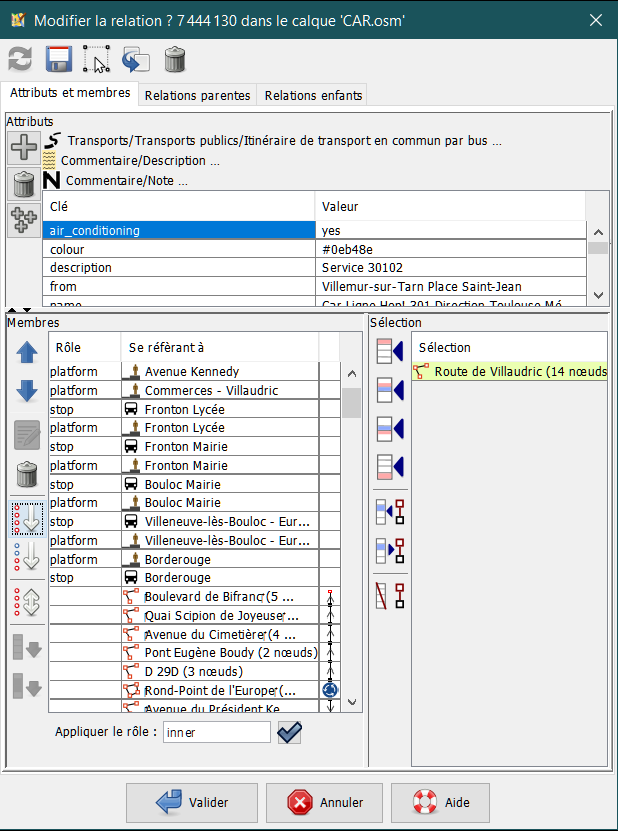
Task: Select Route de Villaudric in Sélection list
Action: [510, 371]
